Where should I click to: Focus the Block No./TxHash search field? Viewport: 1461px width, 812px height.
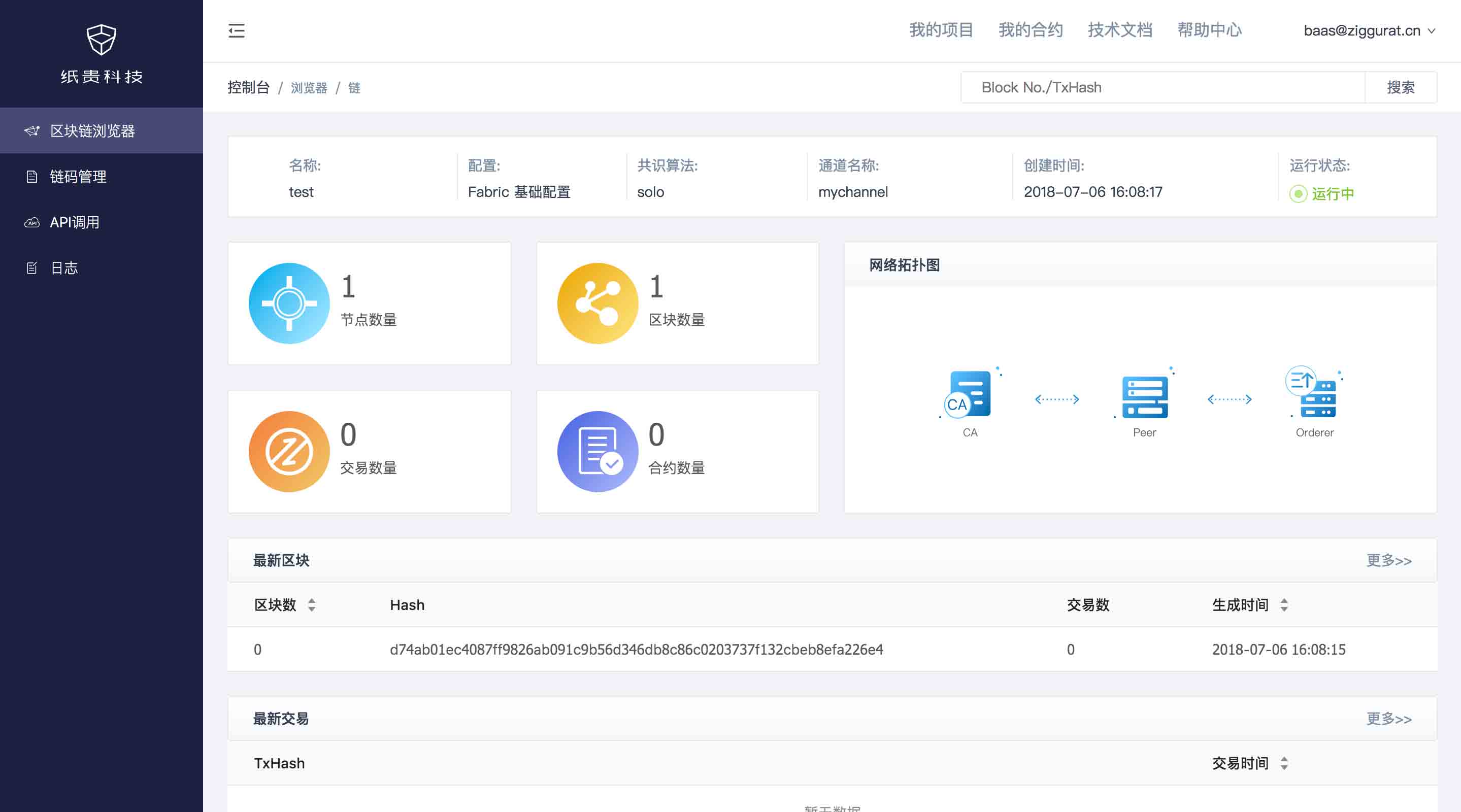point(1163,87)
